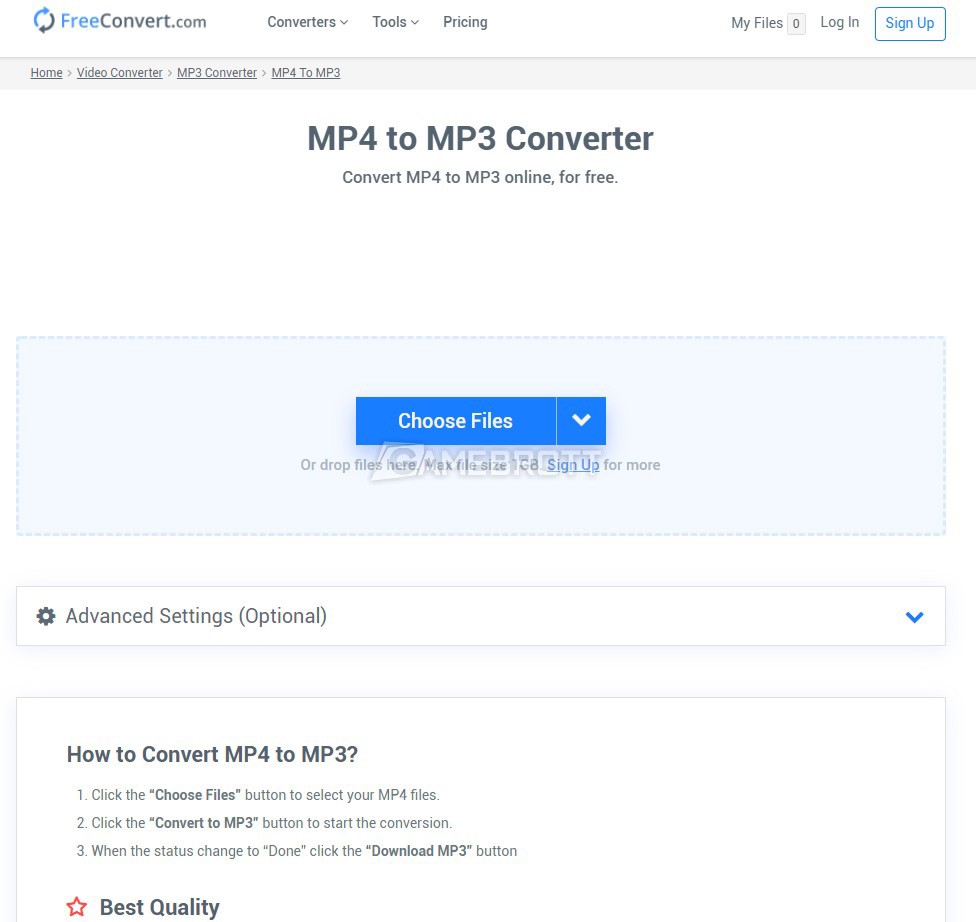
Task: Click the Choose Files button
Action: click(x=456, y=420)
